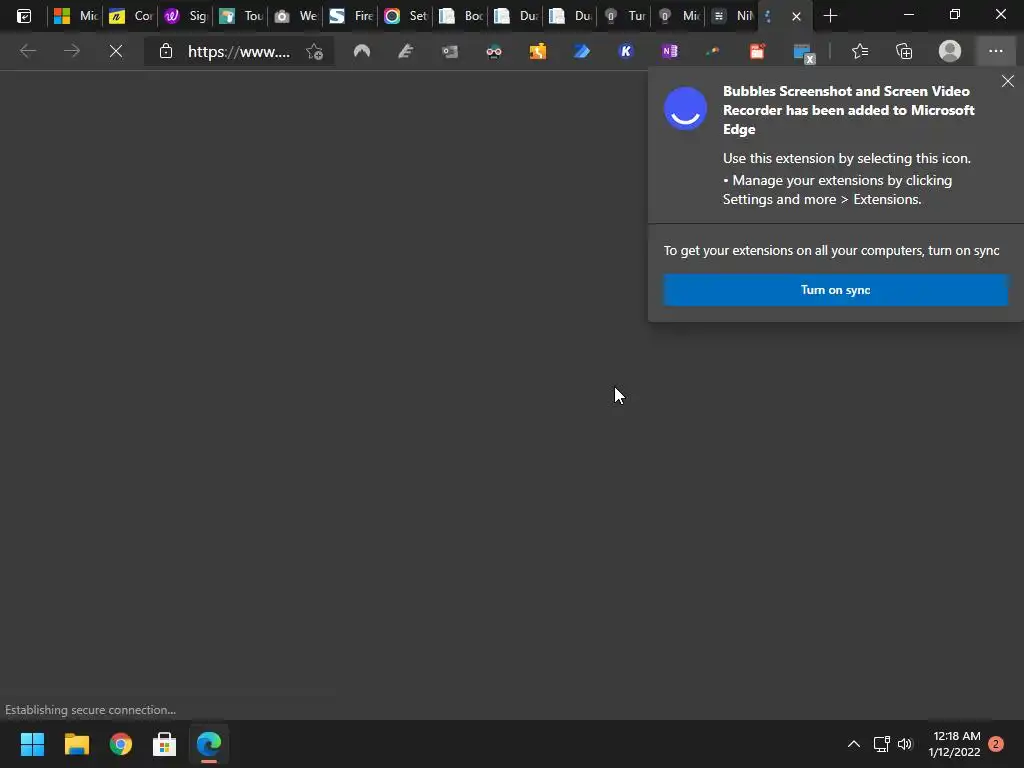Open Settings and more menu
This screenshot has width=1024, height=768.
pos(995,51)
